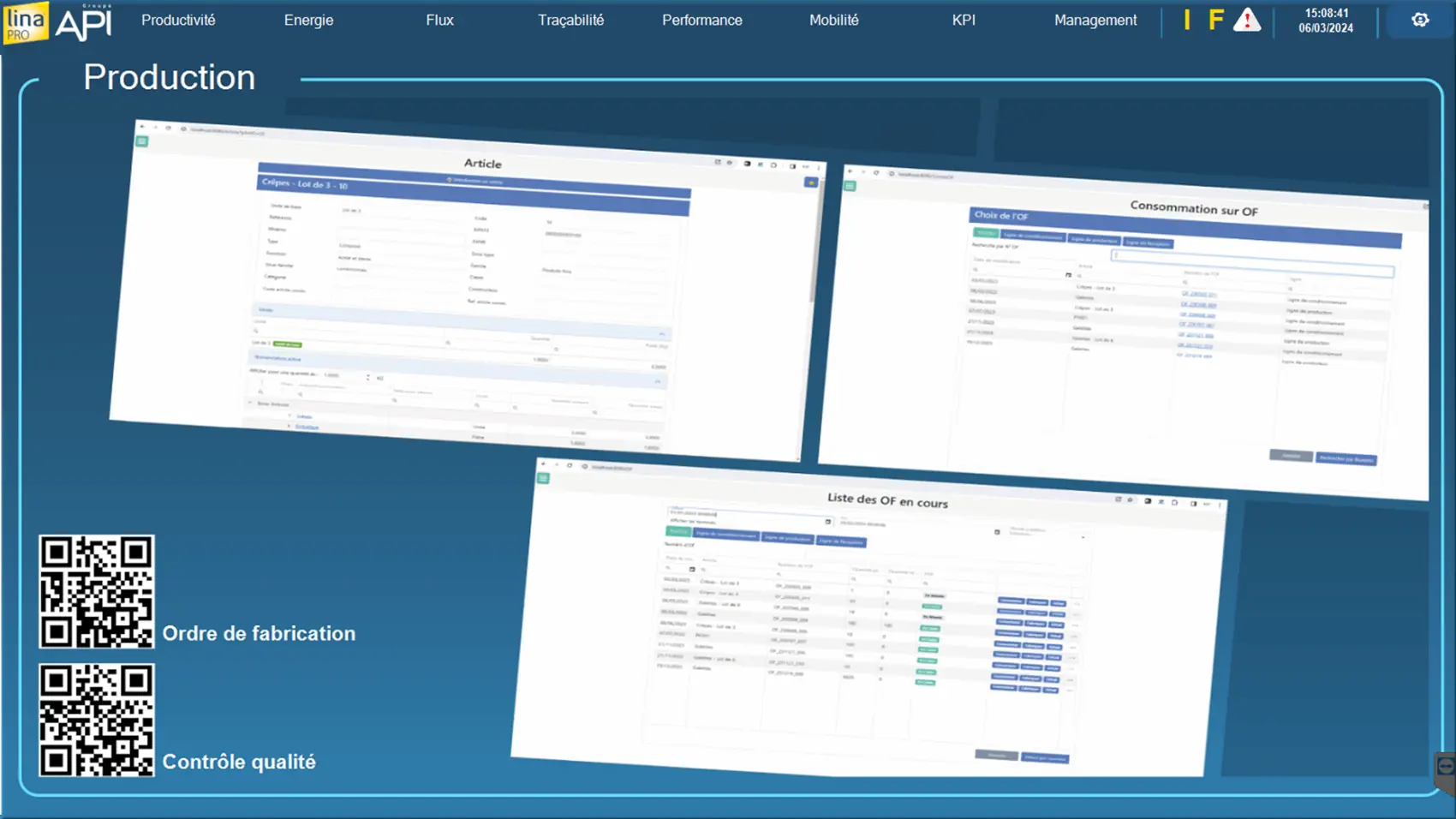This screenshot has width=1456, height=819.
Task: Open the Productivité menu
Action: click(178, 20)
